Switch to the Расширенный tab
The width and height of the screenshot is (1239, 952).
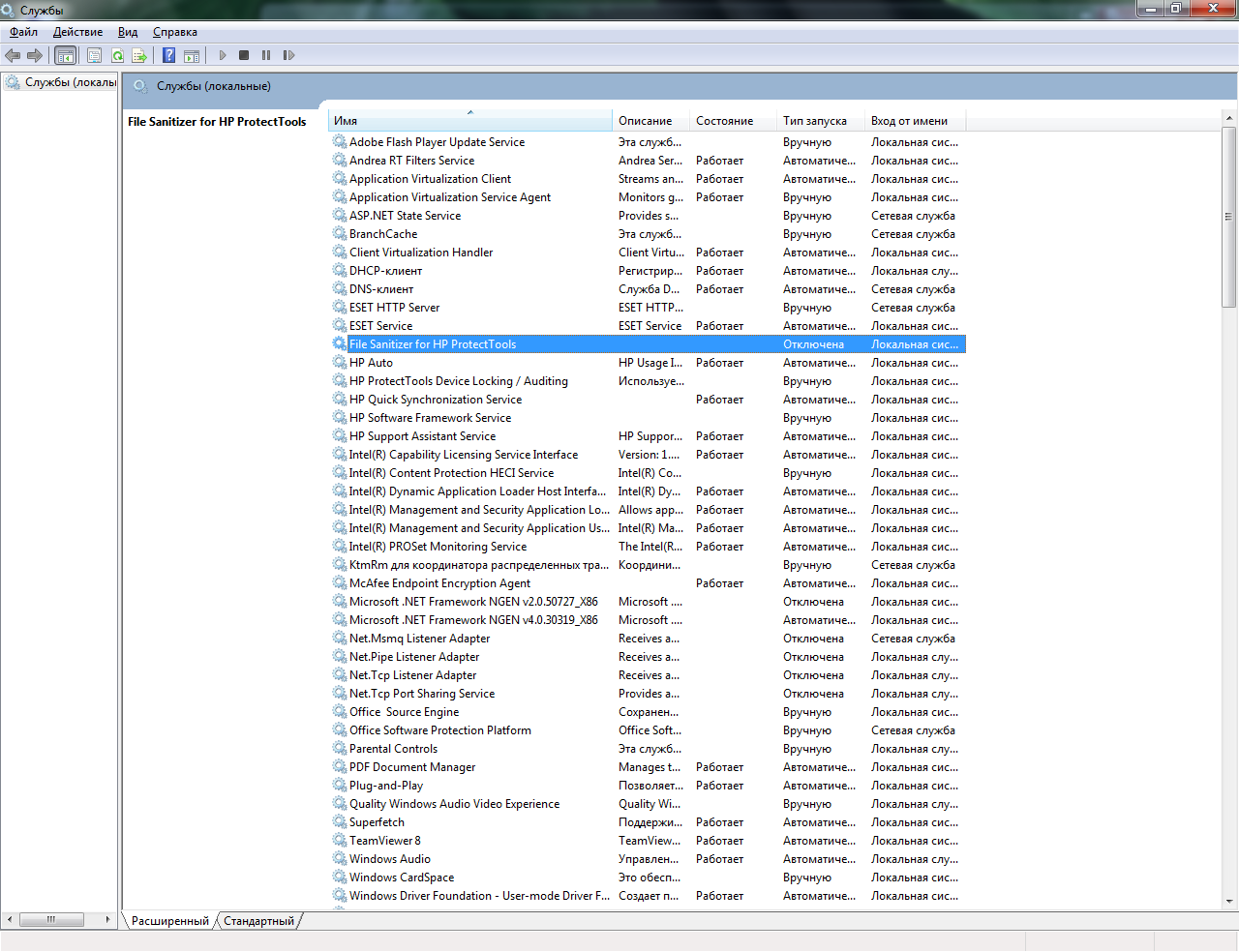pos(170,921)
